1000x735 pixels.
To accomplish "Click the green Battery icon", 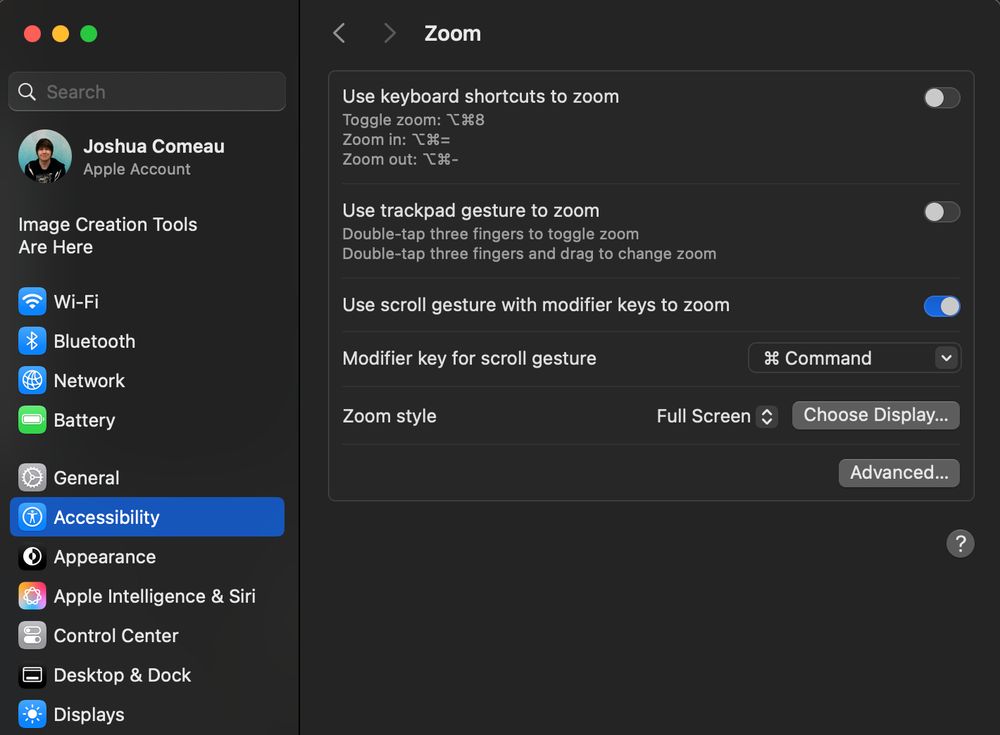I will (32, 420).
